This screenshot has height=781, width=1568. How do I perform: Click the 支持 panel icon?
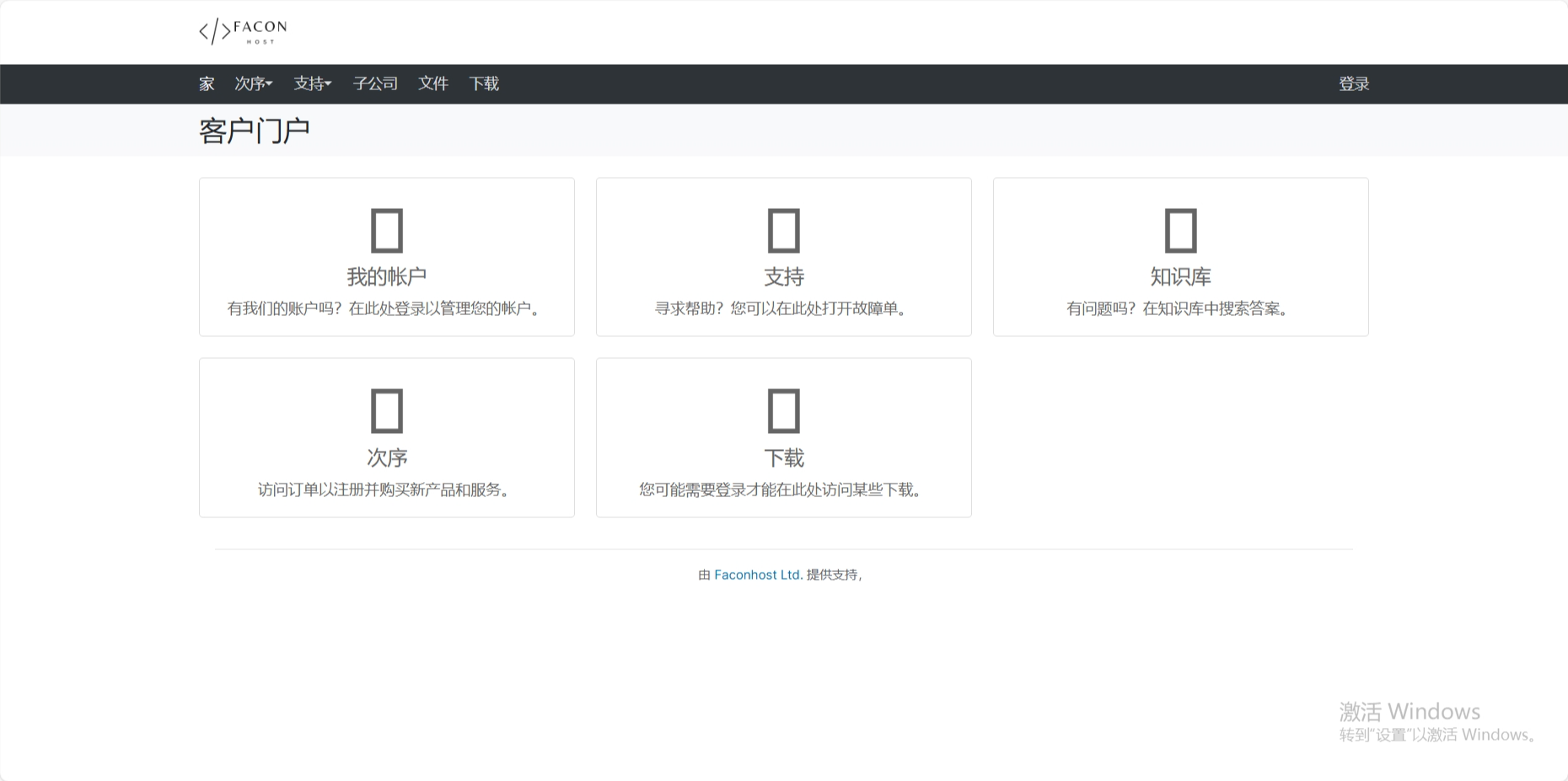[783, 229]
